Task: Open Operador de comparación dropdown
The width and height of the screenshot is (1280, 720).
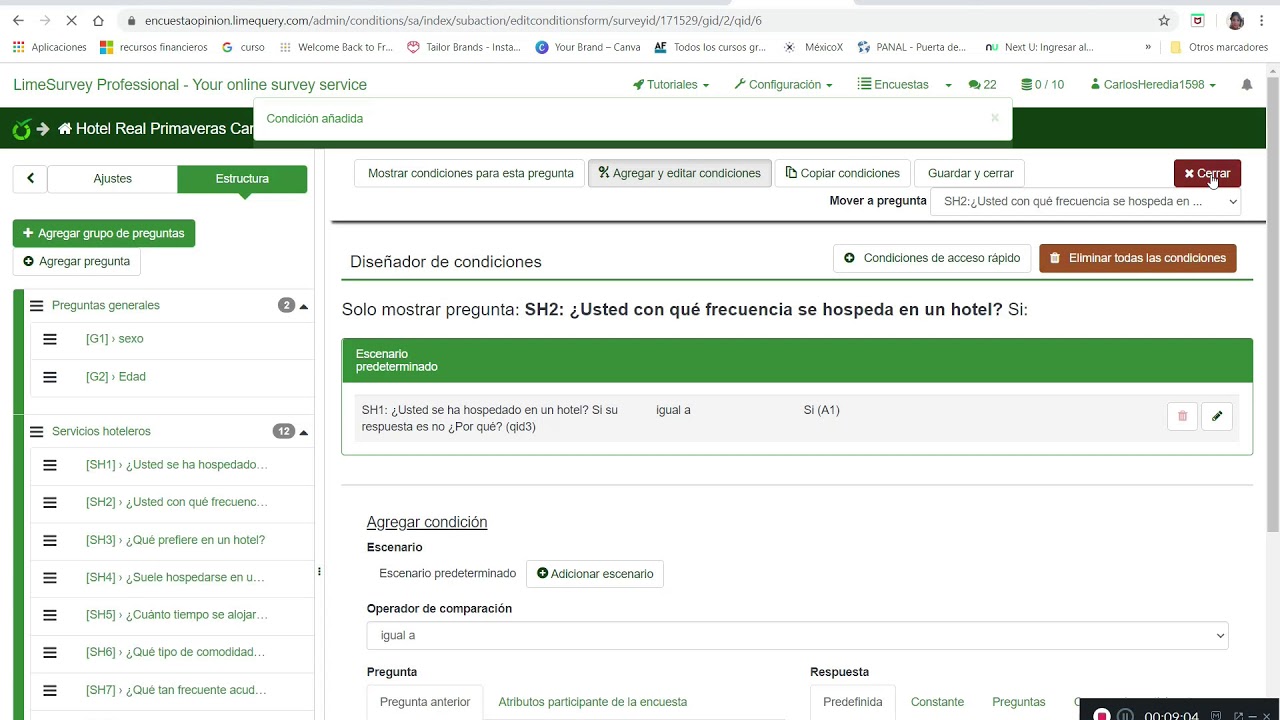Action: point(797,635)
